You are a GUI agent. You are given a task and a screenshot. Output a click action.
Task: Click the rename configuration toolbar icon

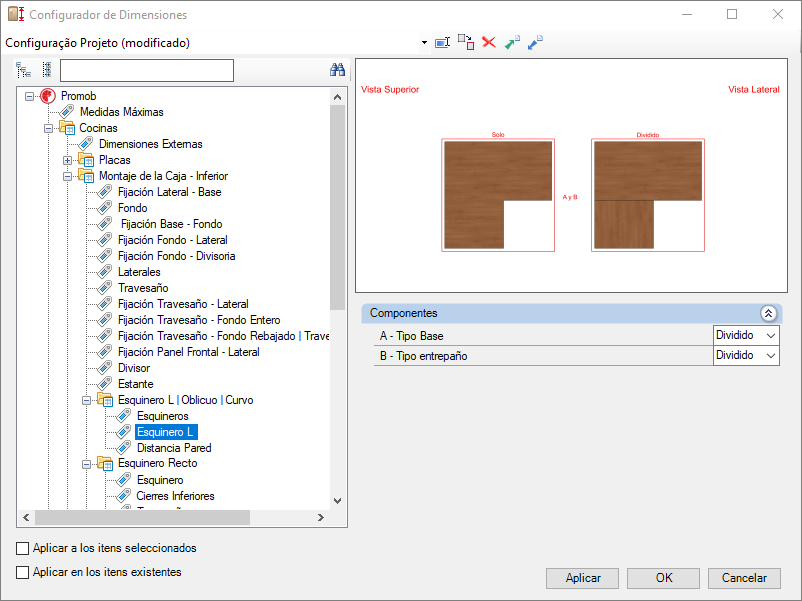[x=442, y=42]
